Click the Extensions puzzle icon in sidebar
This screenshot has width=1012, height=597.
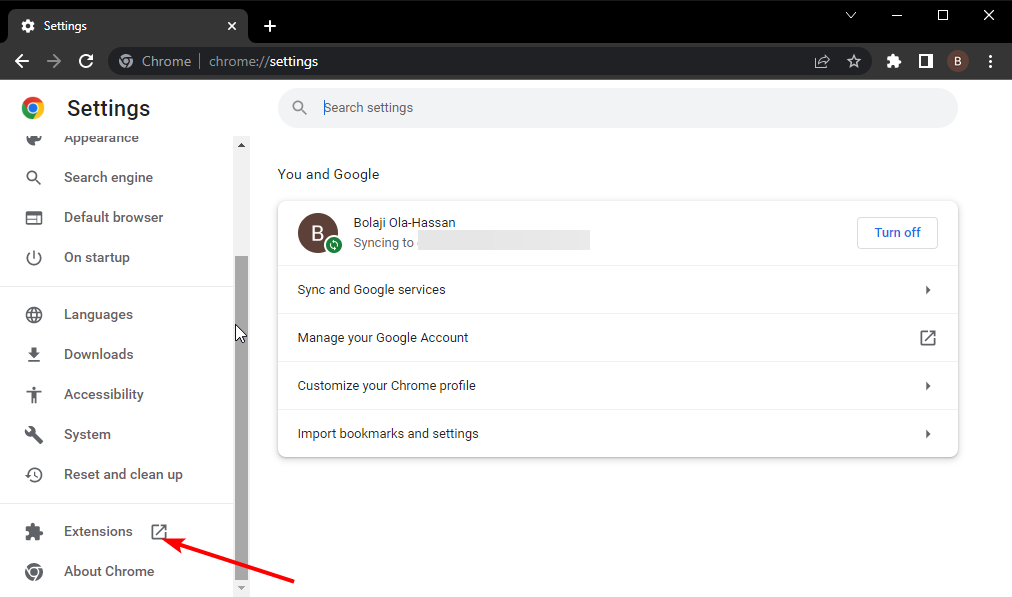point(34,532)
